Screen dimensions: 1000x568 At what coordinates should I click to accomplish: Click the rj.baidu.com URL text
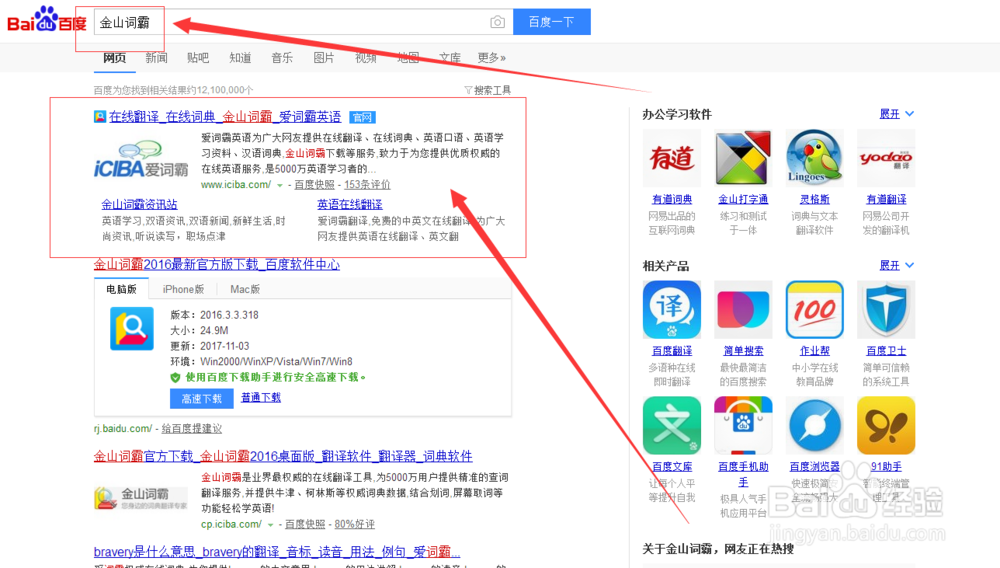[123, 428]
